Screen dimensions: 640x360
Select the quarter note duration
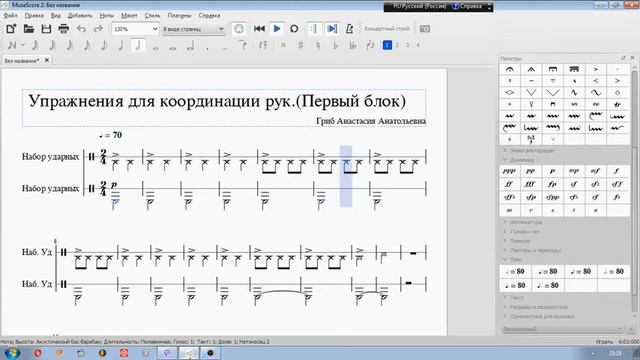(x=120, y=45)
